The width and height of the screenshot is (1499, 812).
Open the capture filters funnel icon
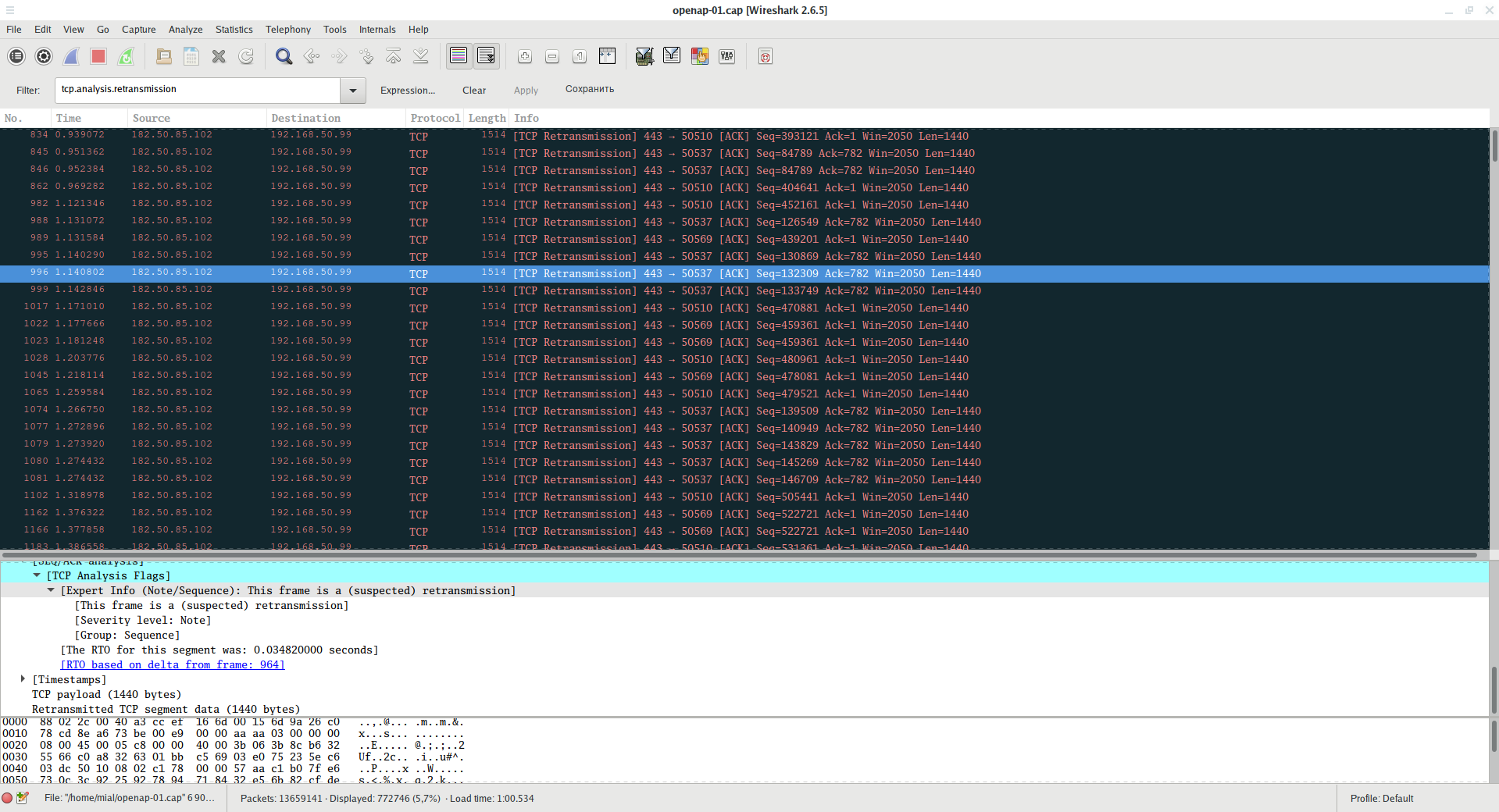click(x=644, y=56)
